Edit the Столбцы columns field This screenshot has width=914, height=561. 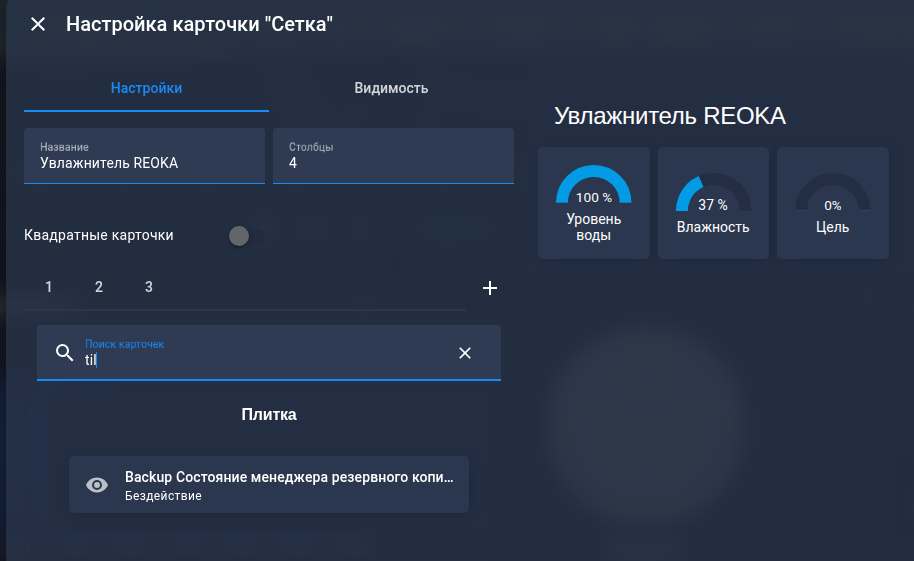point(393,156)
